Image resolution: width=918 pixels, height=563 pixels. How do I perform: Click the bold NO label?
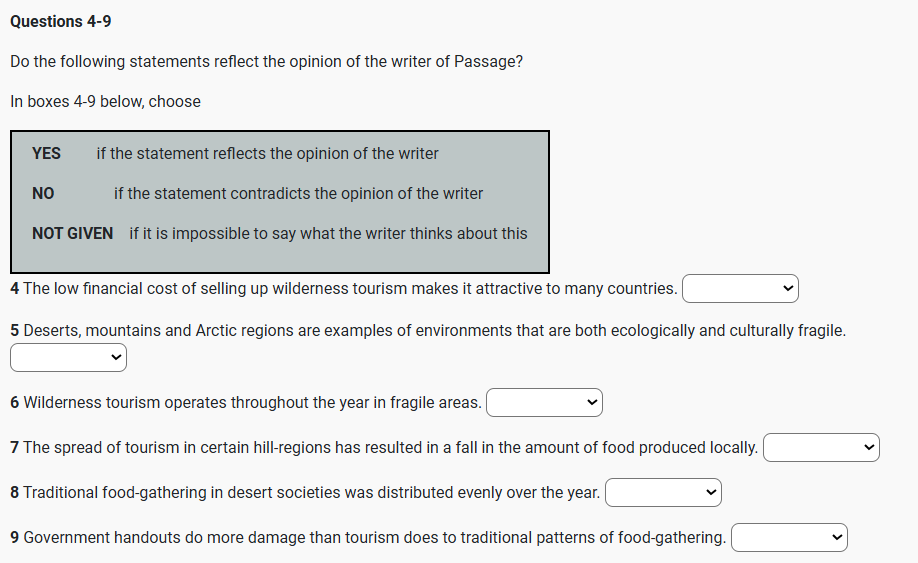pos(43,194)
